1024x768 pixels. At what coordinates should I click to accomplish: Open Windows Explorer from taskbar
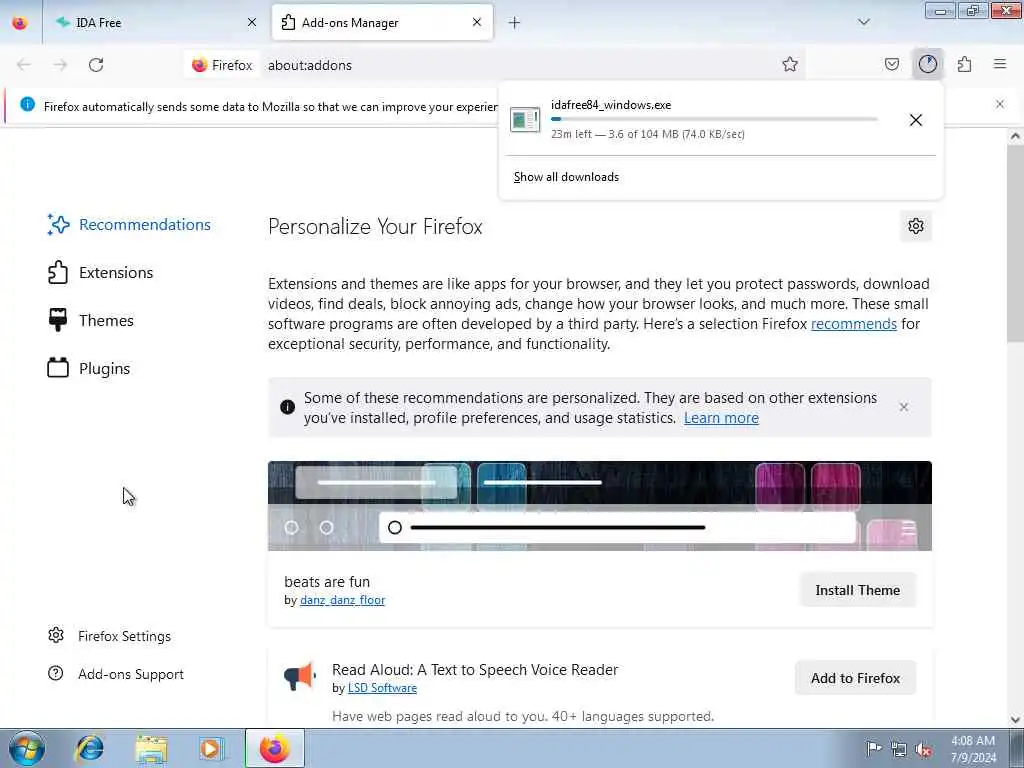pyautogui.click(x=151, y=748)
